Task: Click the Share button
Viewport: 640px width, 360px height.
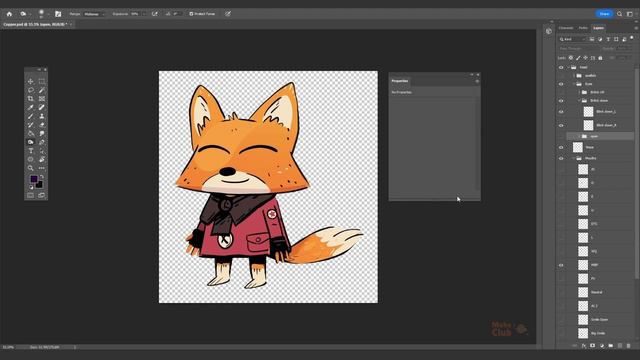Action: click(x=604, y=14)
